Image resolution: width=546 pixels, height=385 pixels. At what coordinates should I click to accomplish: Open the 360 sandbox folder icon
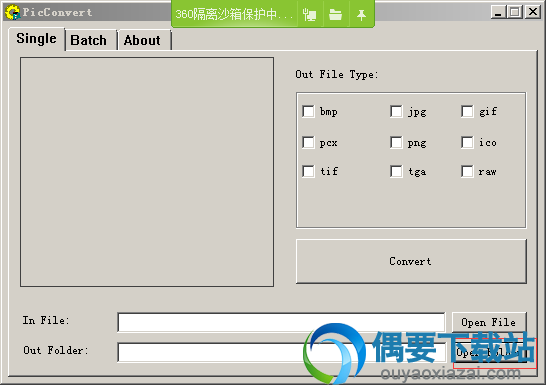(x=335, y=15)
